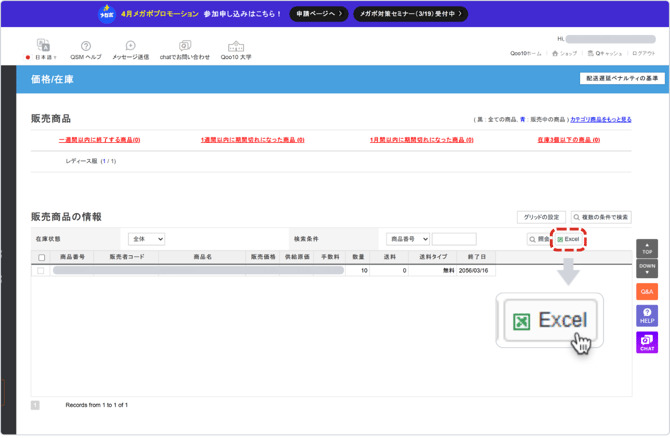Jump DOWN using the side button
The image size is (670, 438).
(x=647, y=268)
